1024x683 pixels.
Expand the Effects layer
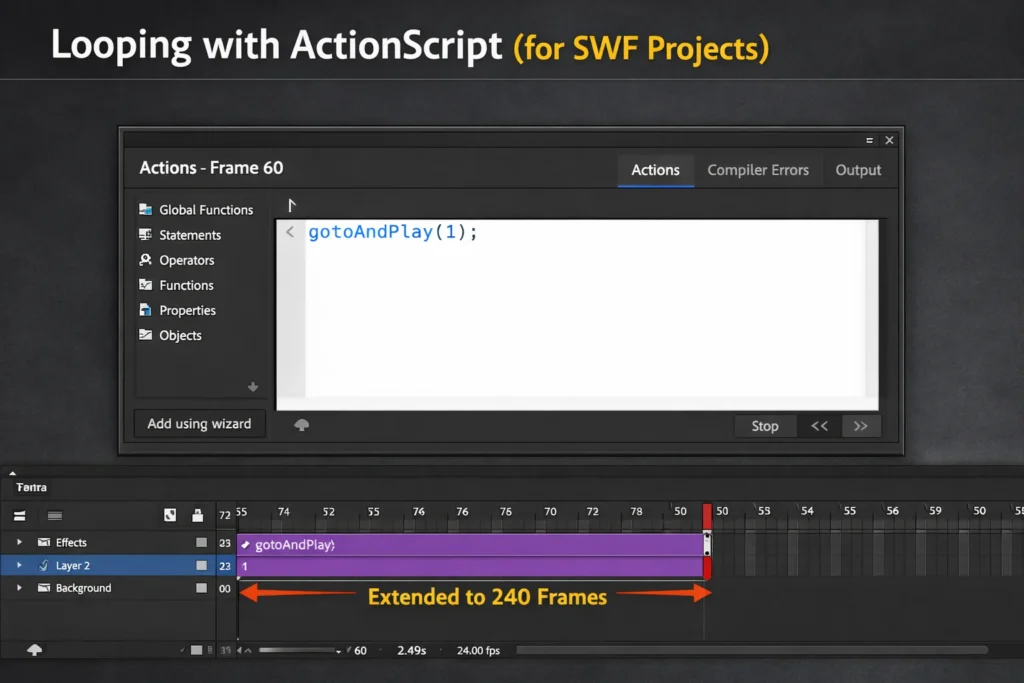pos(19,542)
